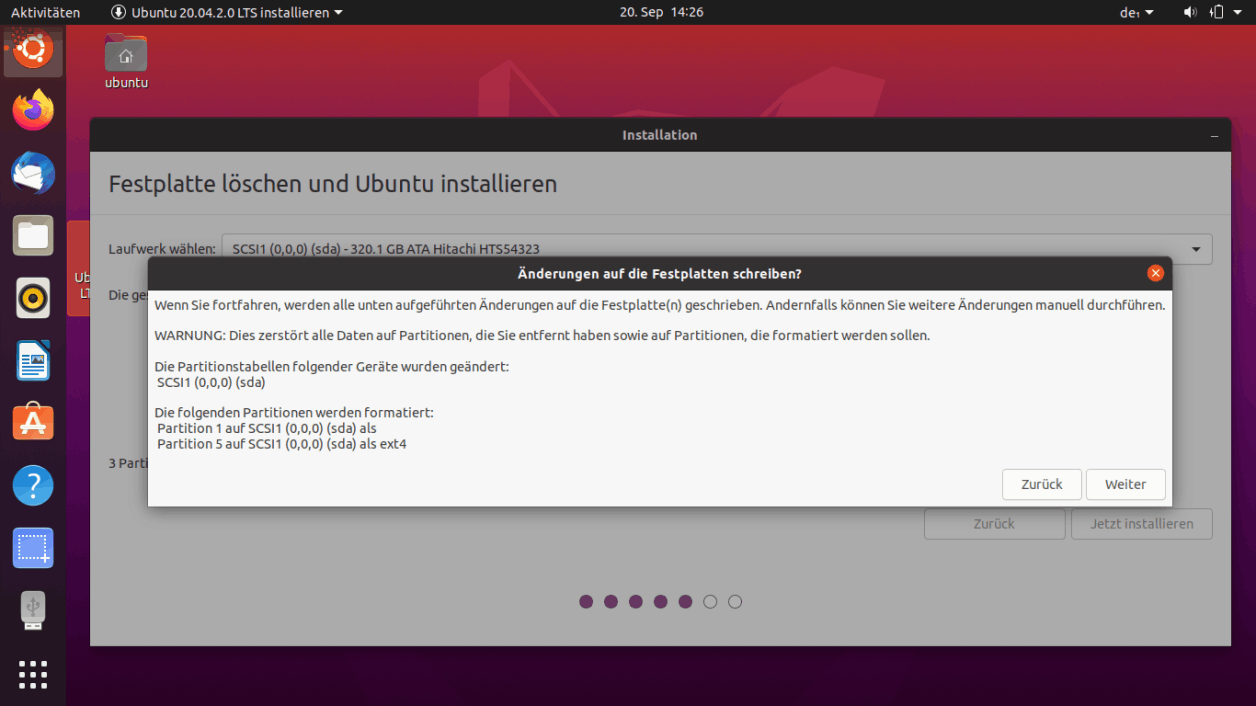1256x706 pixels.
Task: Open Aktivitäten overview
Action: pos(45,12)
